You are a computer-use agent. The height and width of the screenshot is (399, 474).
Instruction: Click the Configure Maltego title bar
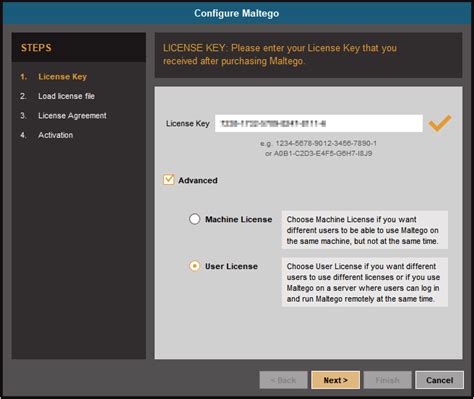coord(237,13)
